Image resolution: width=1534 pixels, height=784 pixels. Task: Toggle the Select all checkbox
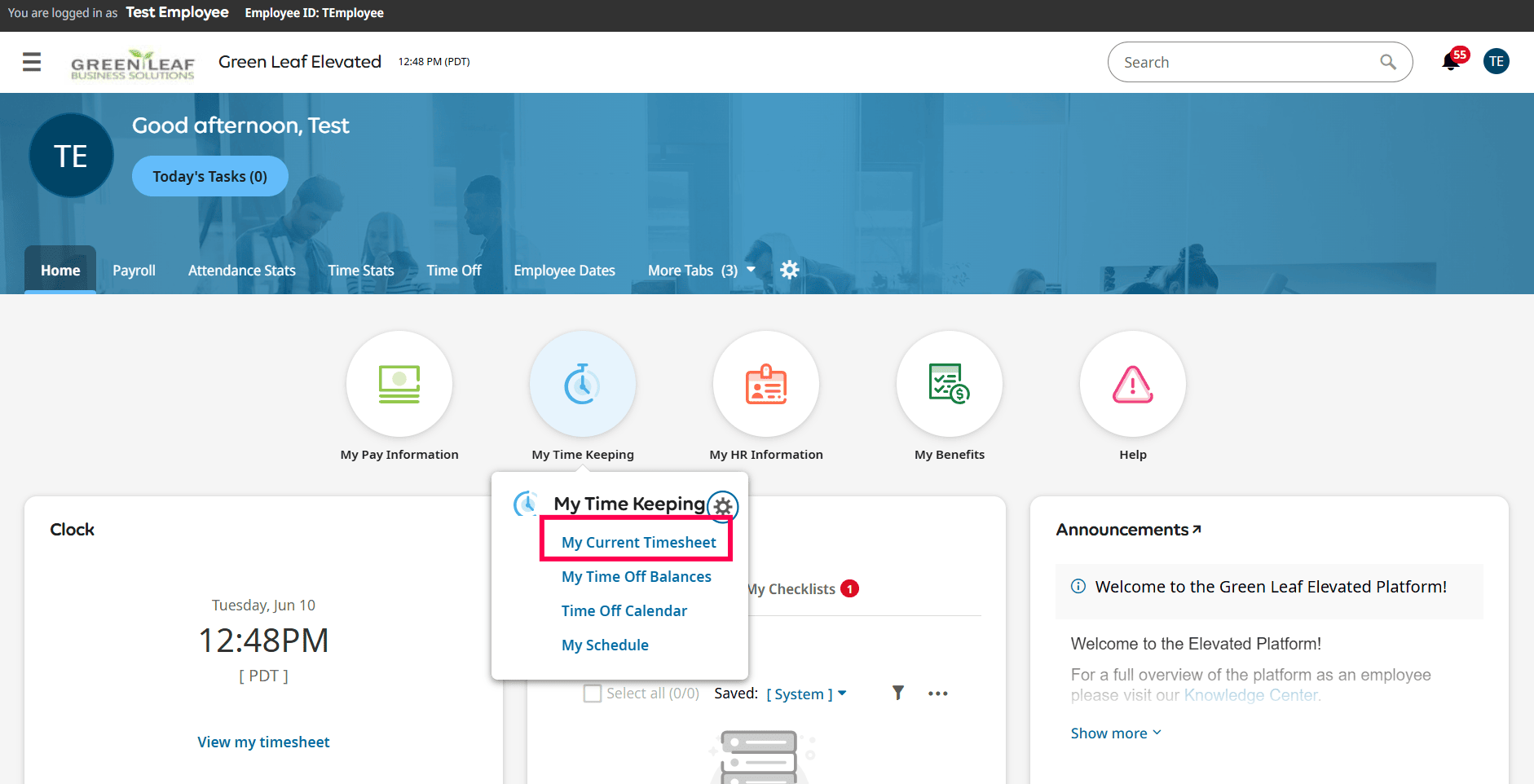(593, 694)
